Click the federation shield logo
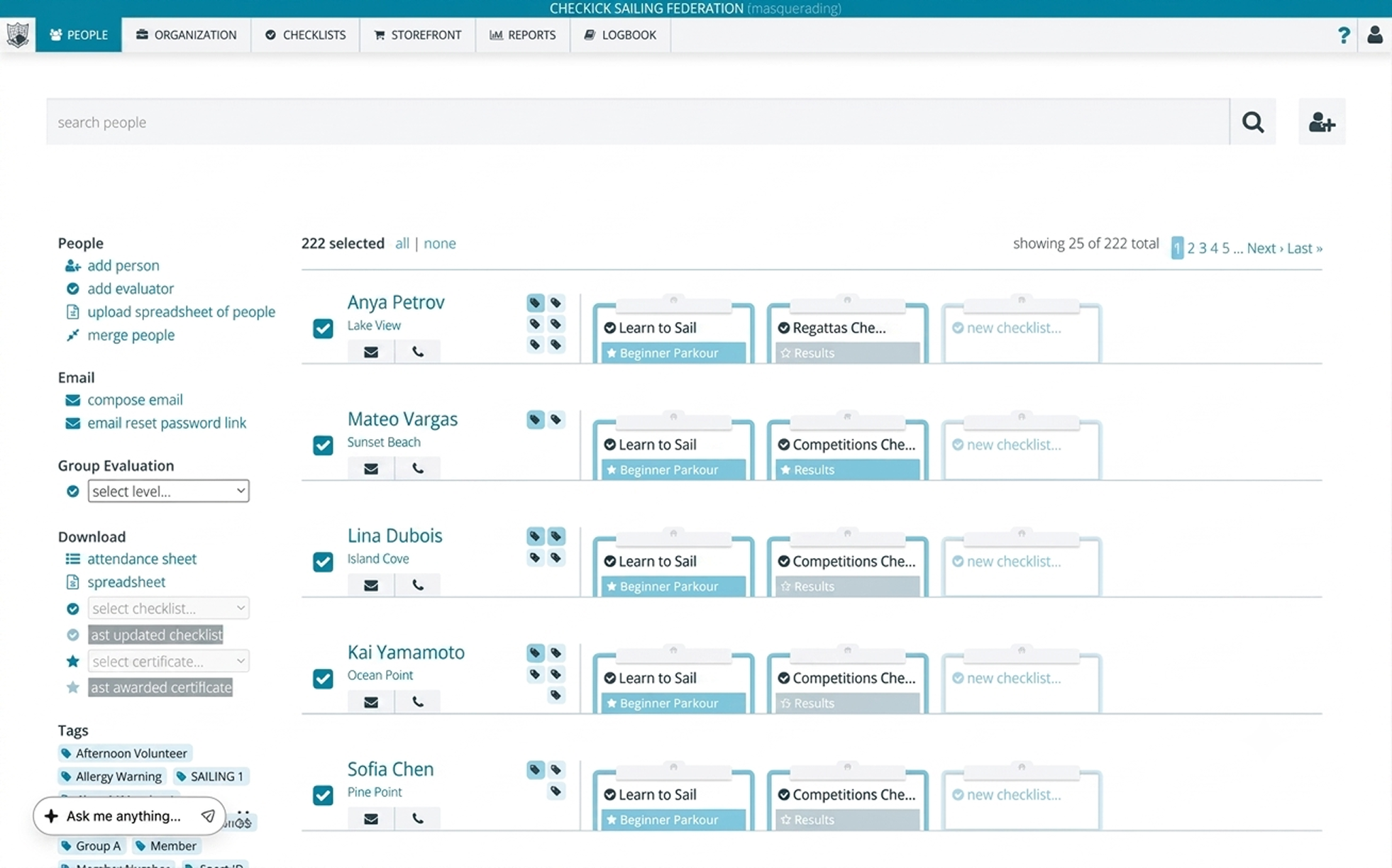The height and width of the screenshot is (868, 1392). coord(18,35)
